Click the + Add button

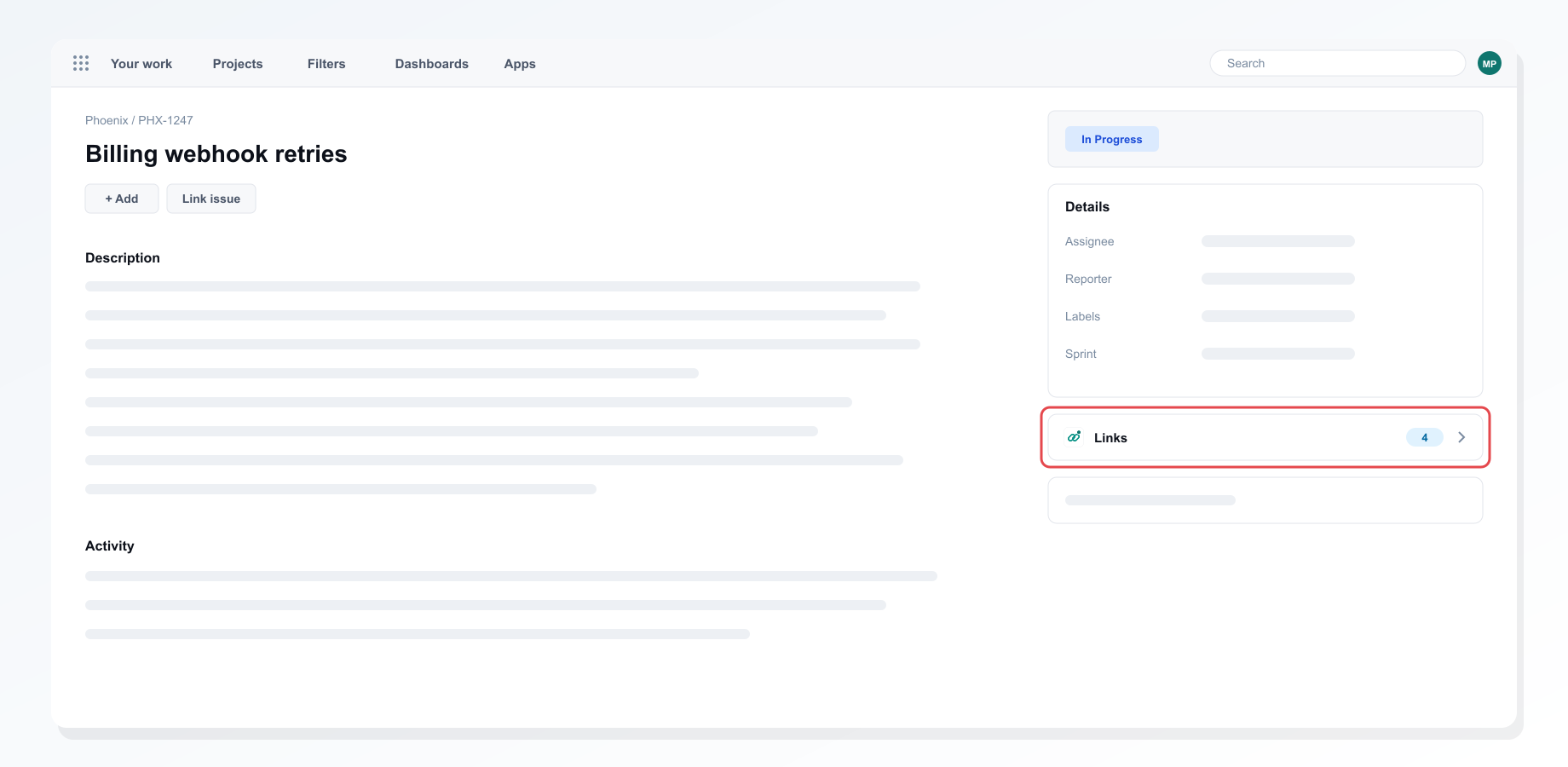click(x=122, y=199)
